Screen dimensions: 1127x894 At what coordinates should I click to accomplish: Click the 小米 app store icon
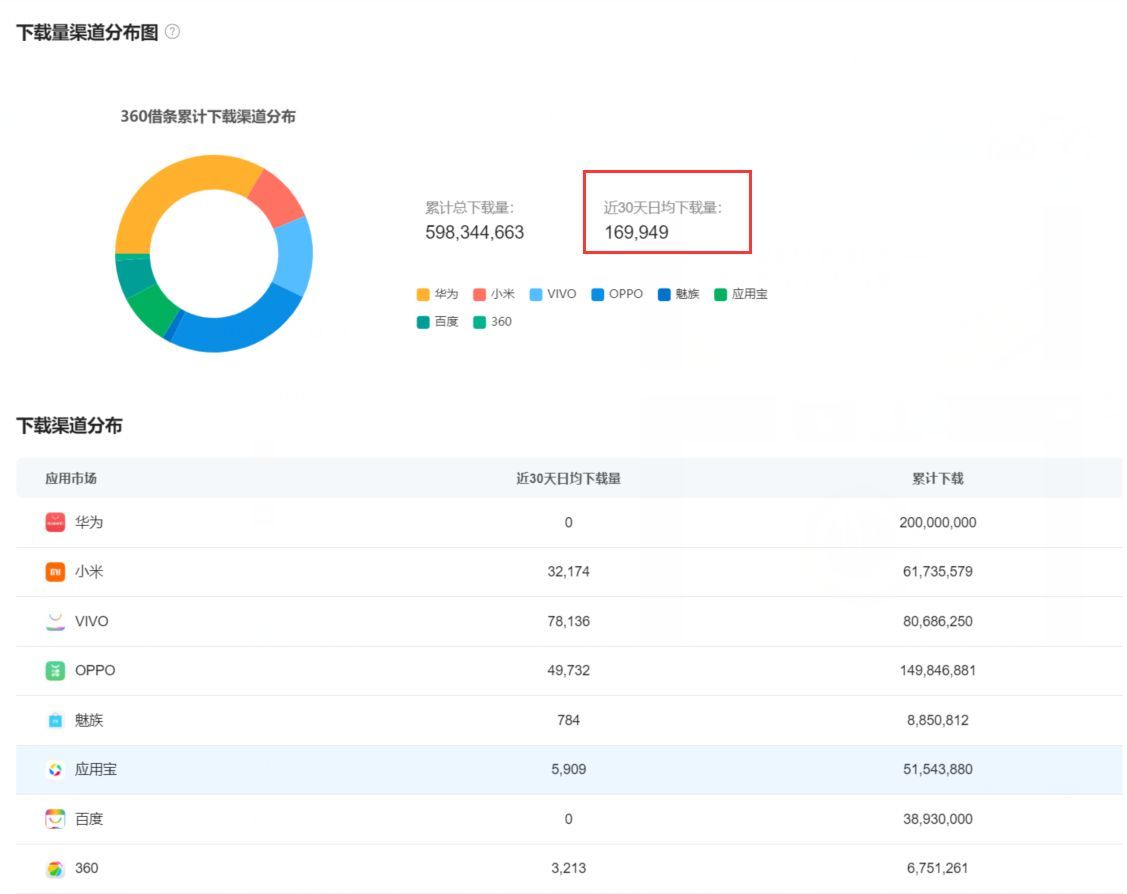coord(55,572)
